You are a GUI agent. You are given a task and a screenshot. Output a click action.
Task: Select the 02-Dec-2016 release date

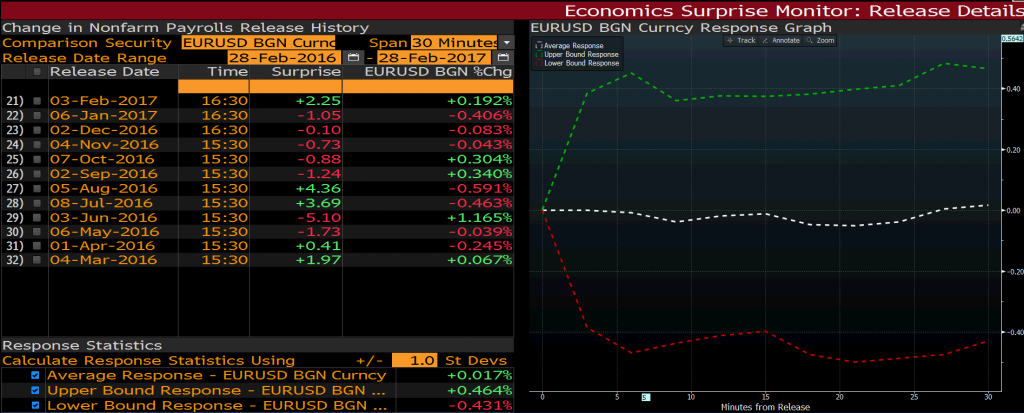[104, 130]
